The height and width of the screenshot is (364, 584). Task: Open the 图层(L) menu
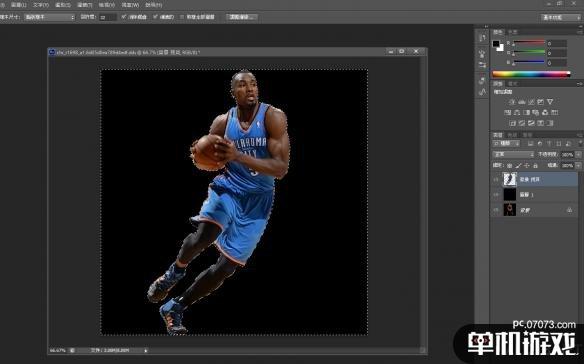pos(19,5)
